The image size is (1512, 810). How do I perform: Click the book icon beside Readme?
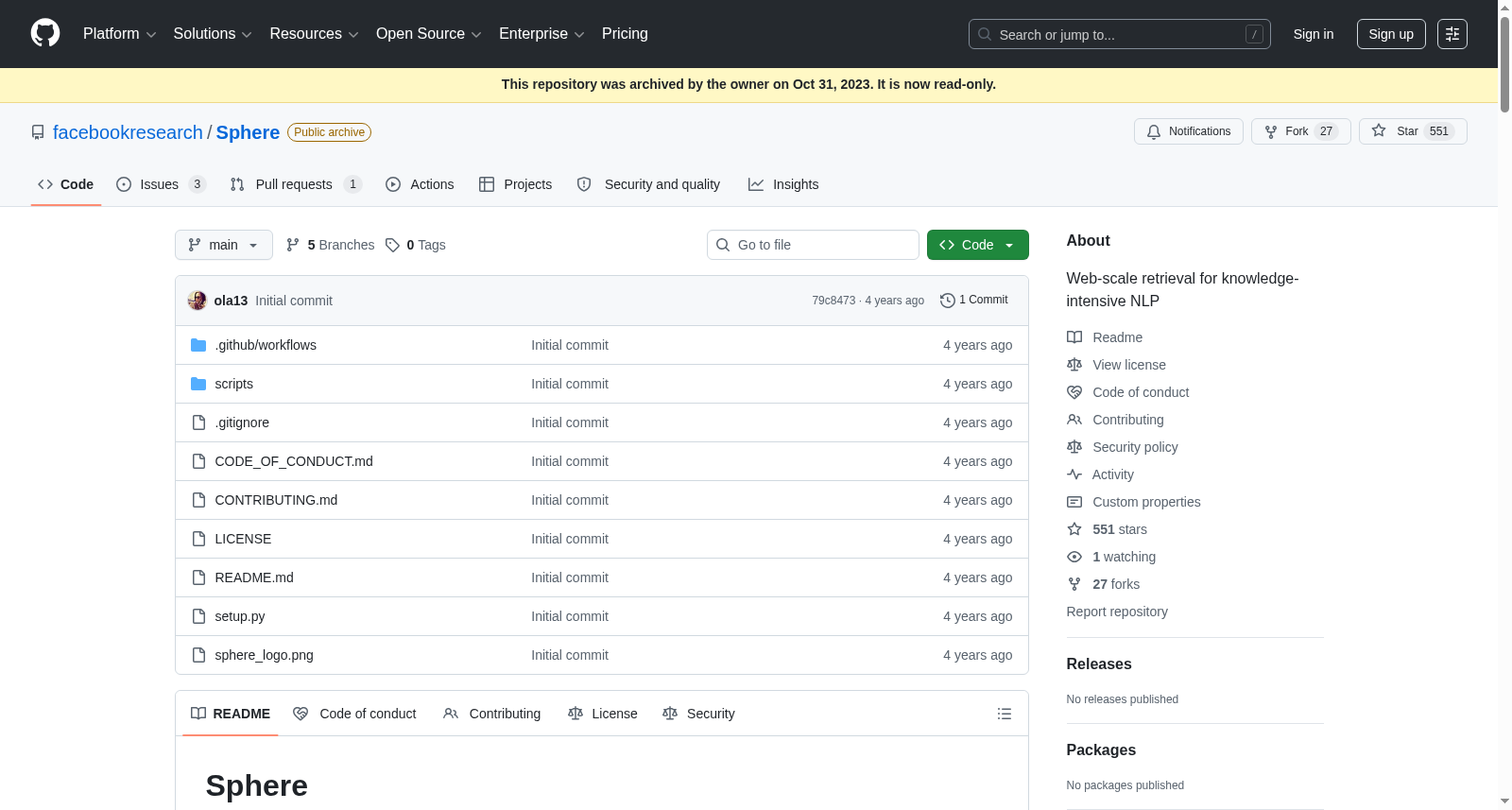(1074, 337)
